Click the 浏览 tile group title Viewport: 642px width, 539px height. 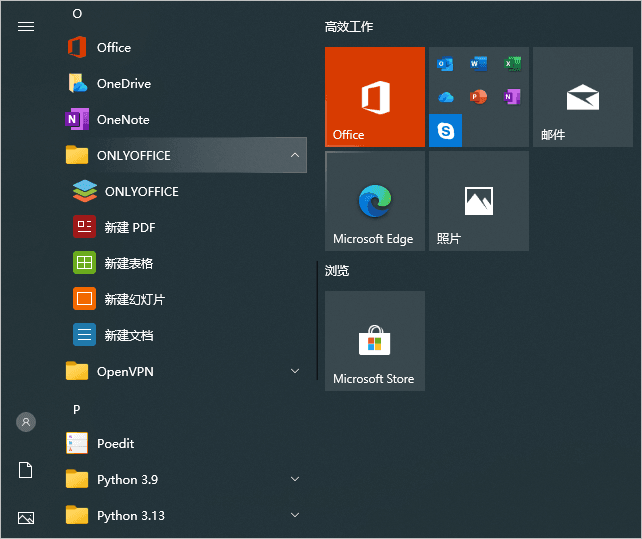pyautogui.click(x=337, y=271)
